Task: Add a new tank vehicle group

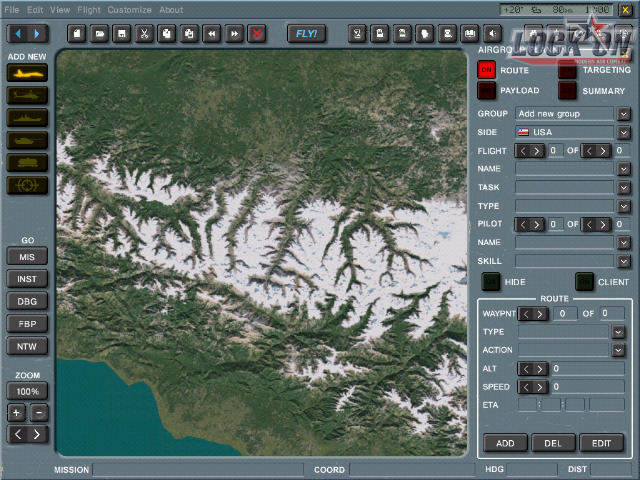Action: click(x=27, y=140)
